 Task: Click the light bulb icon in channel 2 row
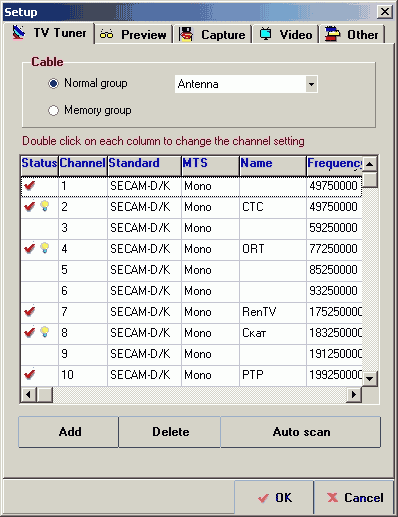45,206
